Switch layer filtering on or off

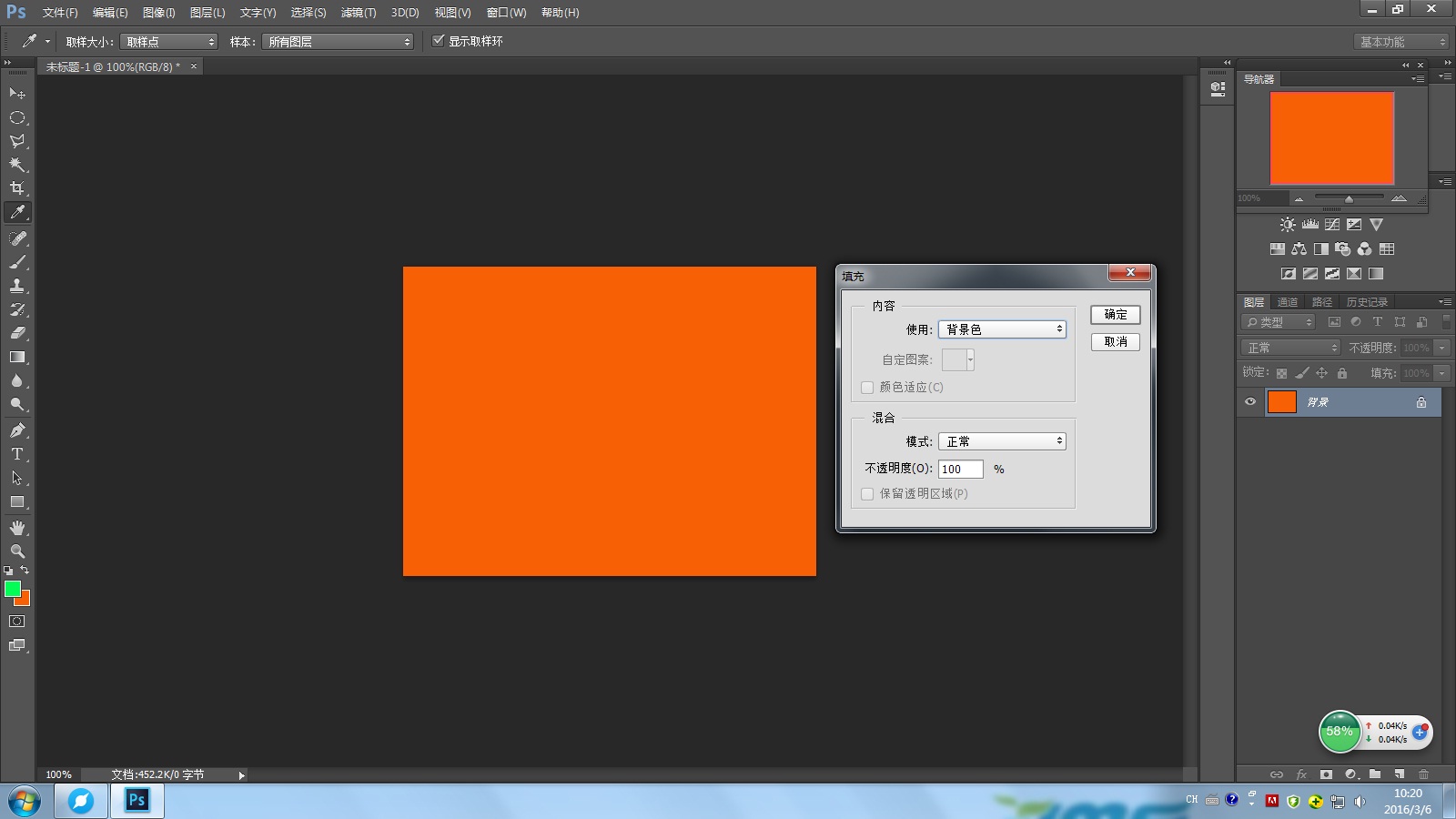1447,322
